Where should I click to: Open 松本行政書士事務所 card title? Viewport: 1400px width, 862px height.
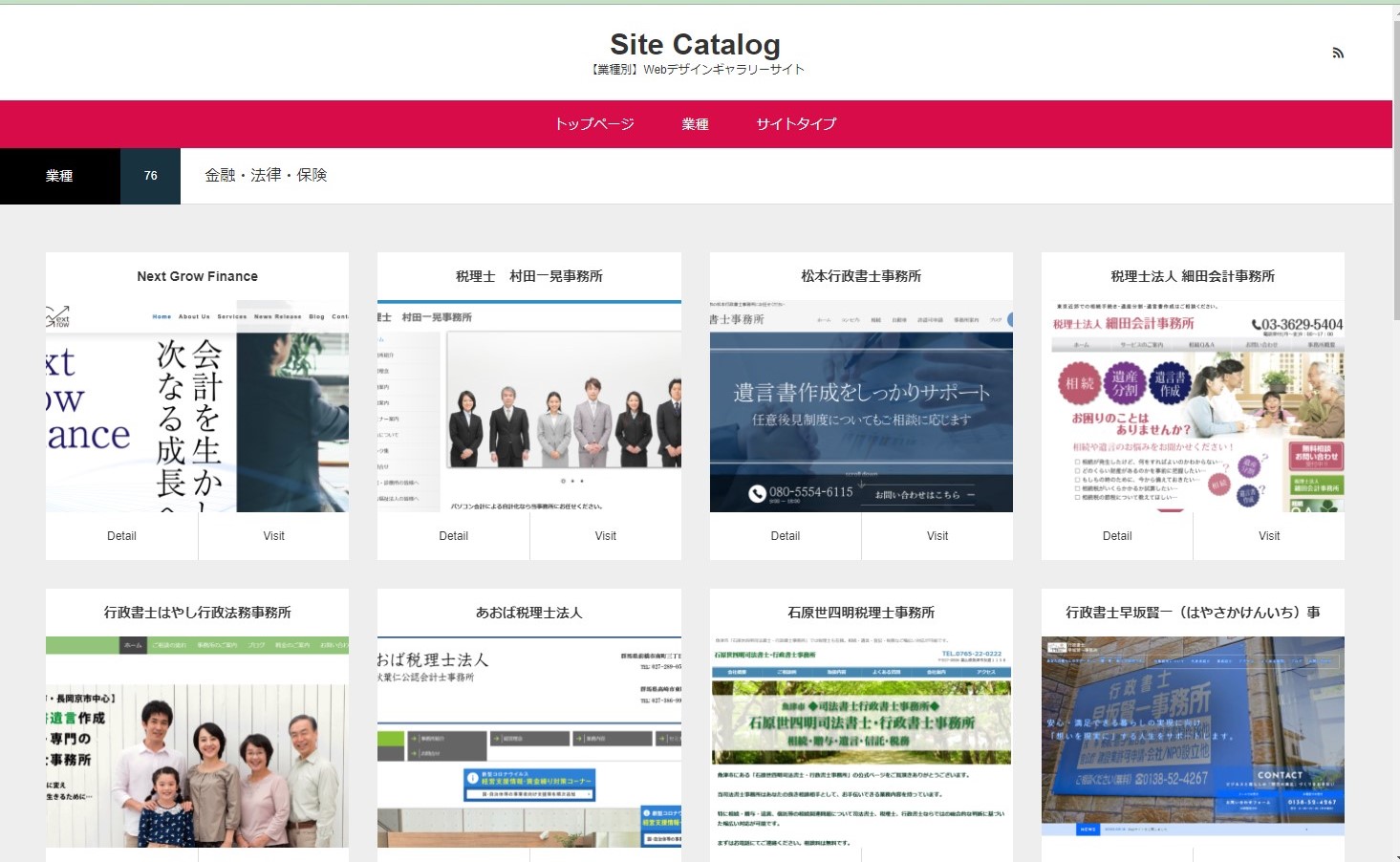[x=861, y=276]
